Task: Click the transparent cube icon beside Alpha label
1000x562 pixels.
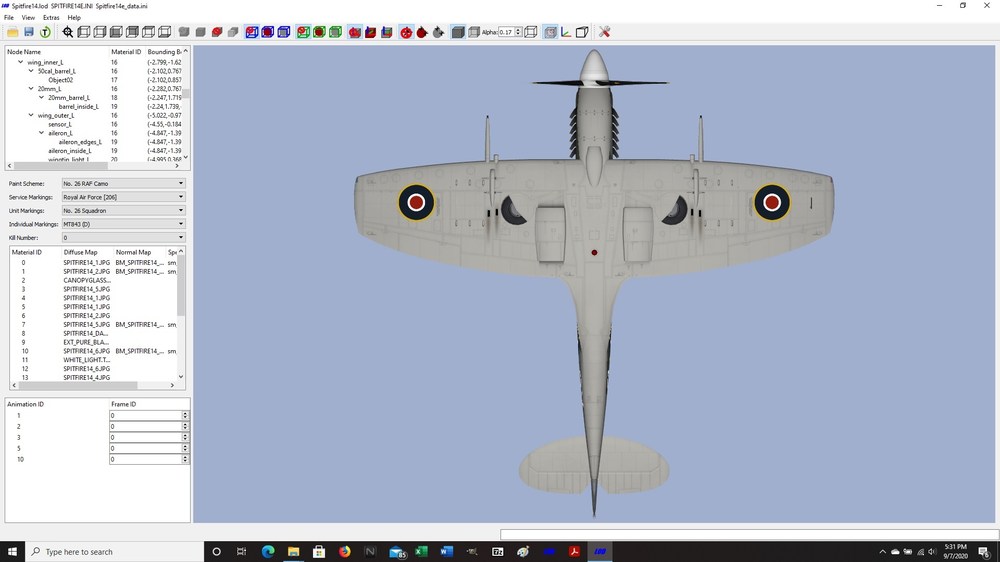Action: pyautogui.click(x=474, y=32)
